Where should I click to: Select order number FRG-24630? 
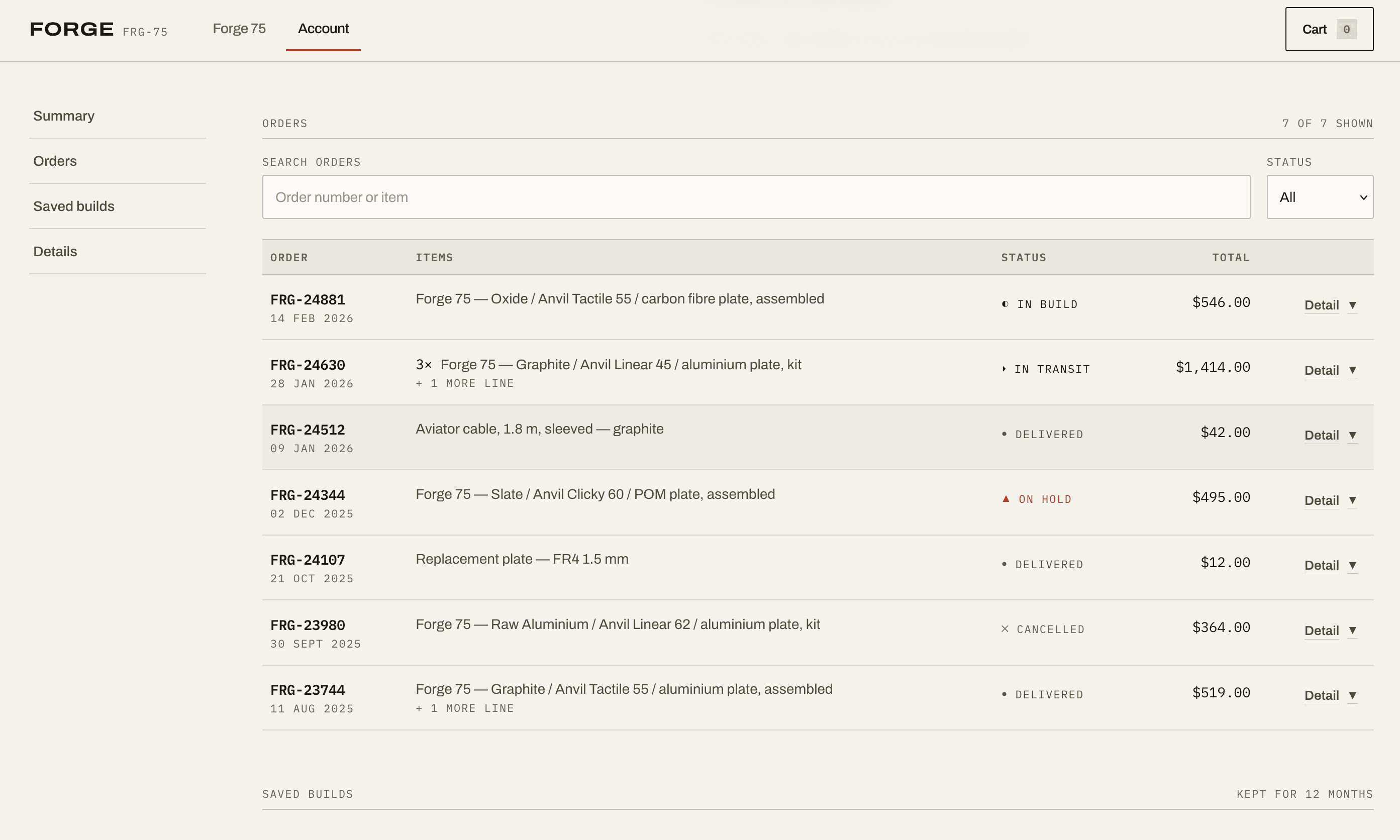(308, 365)
